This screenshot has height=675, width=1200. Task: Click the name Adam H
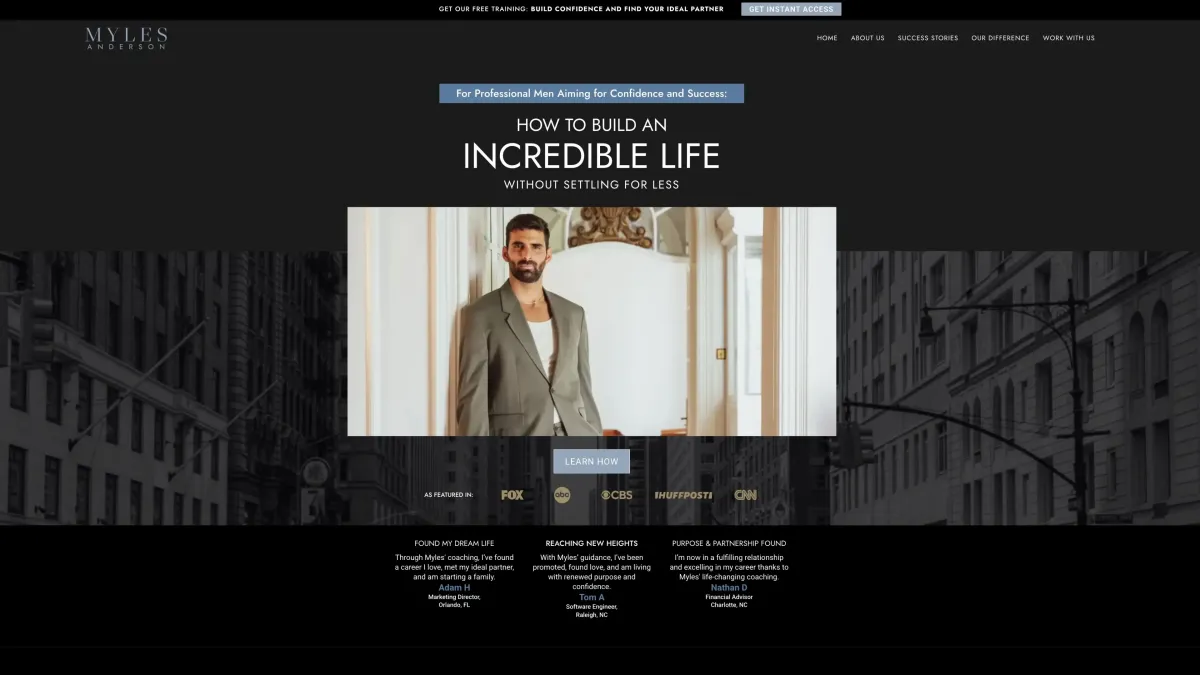[x=454, y=588]
